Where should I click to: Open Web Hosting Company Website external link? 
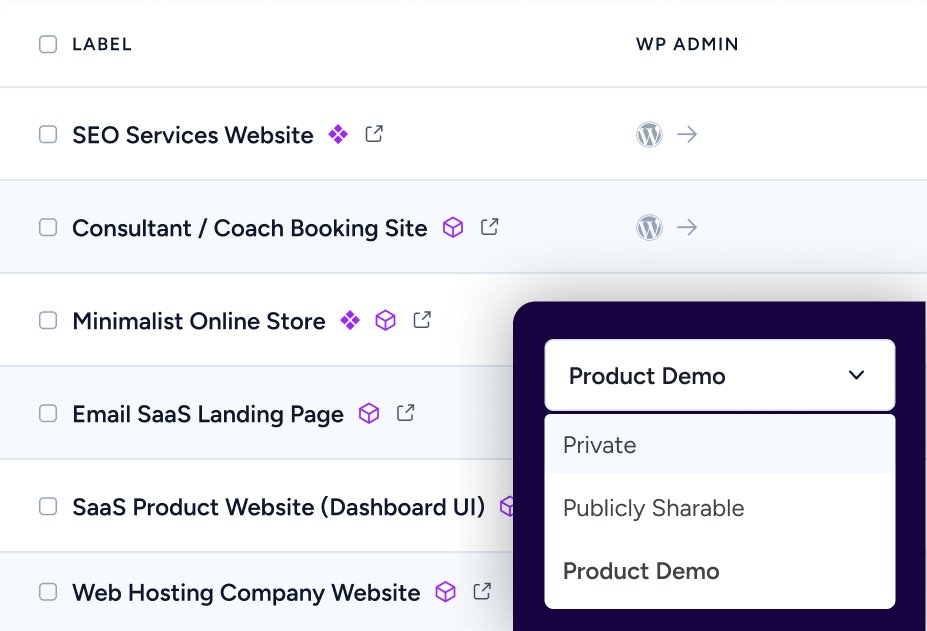[x=482, y=592]
